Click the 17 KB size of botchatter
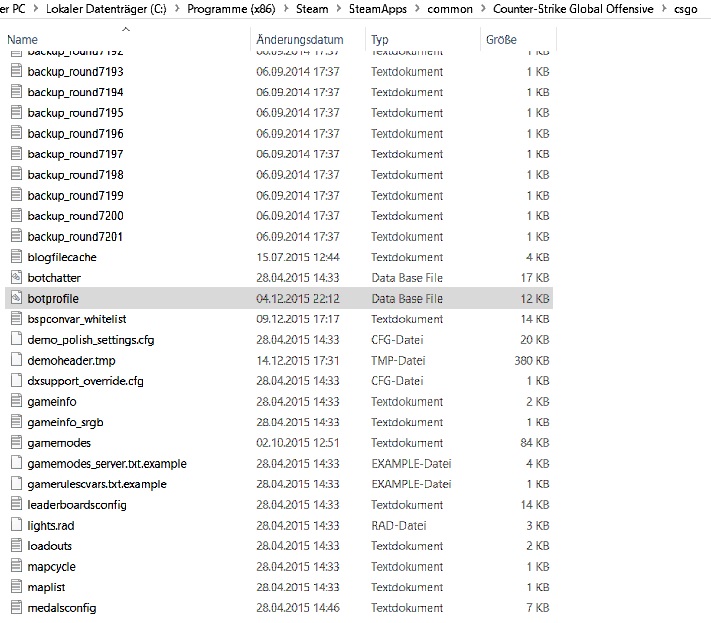 [x=535, y=277]
